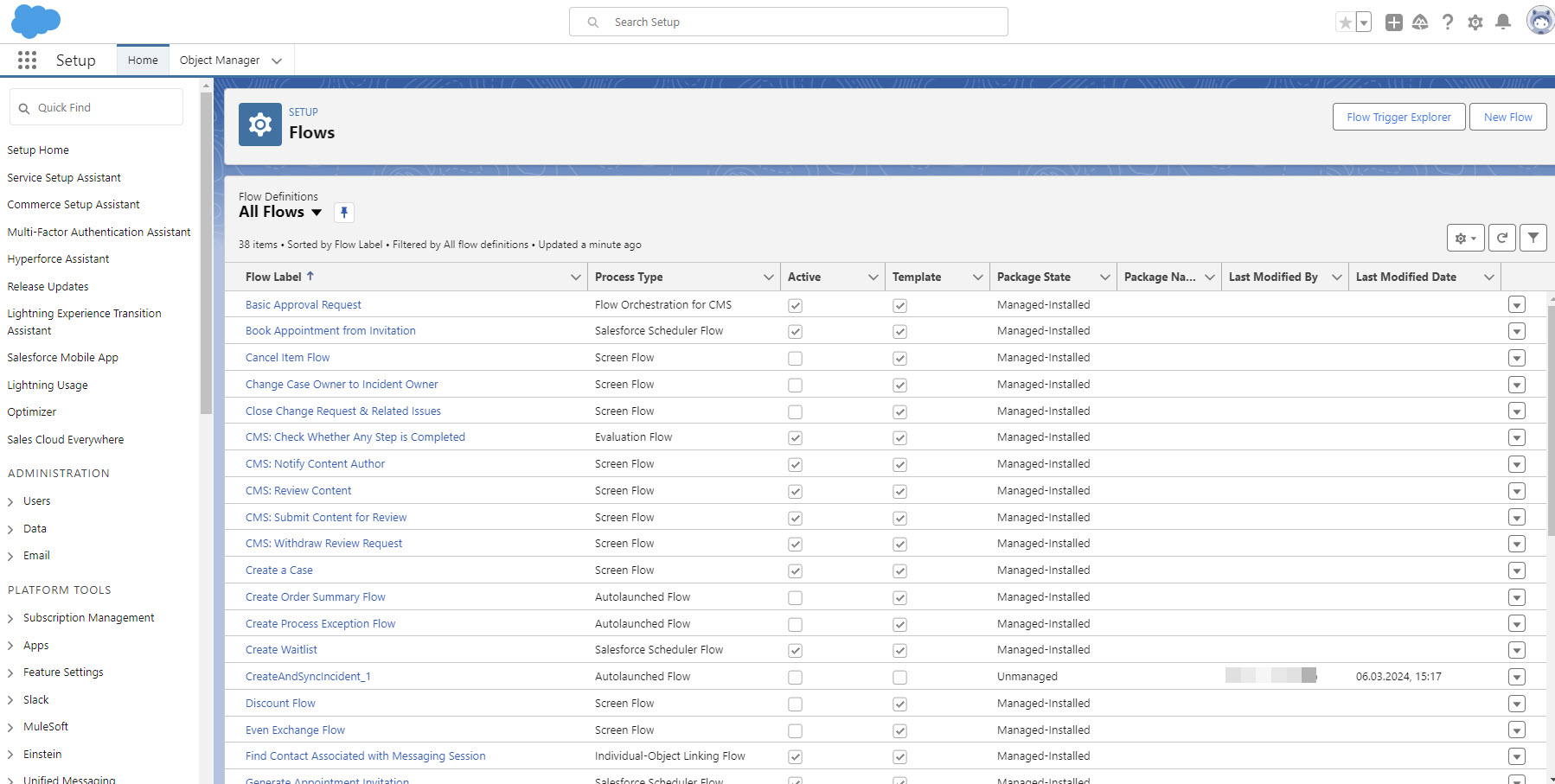Click the Search Setup field
The height and width of the screenshot is (784, 1555).
coord(788,22)
